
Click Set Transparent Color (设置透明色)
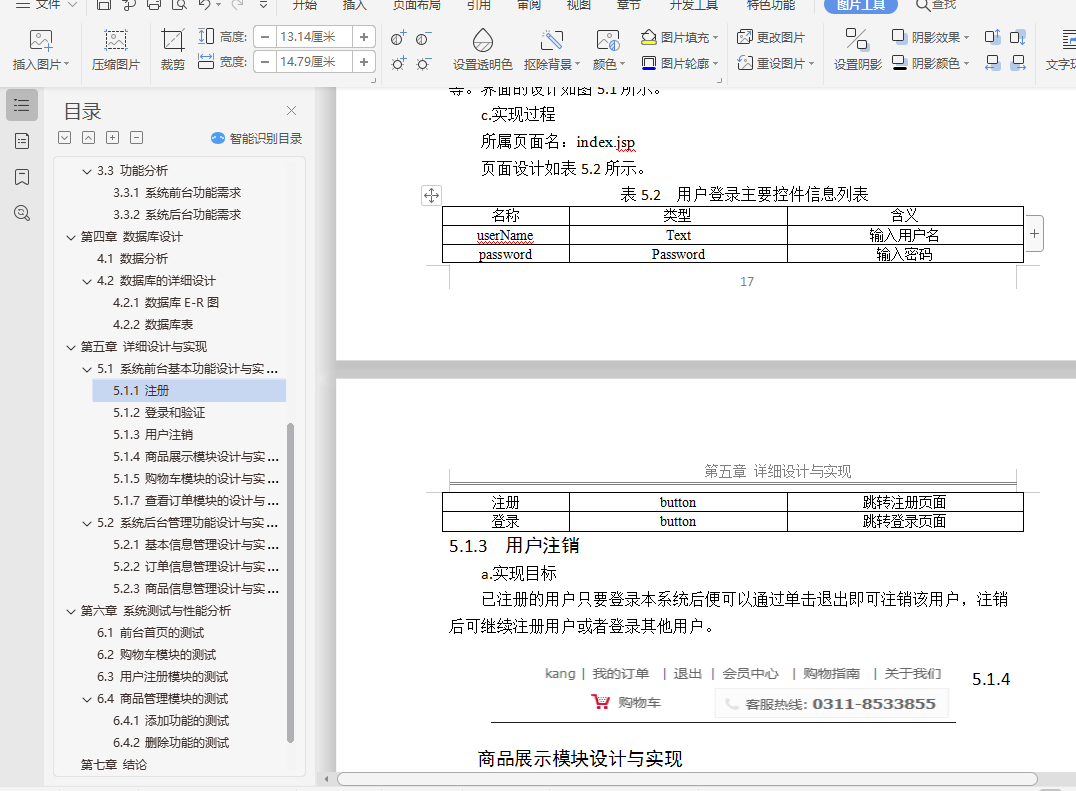coord(482,50)
